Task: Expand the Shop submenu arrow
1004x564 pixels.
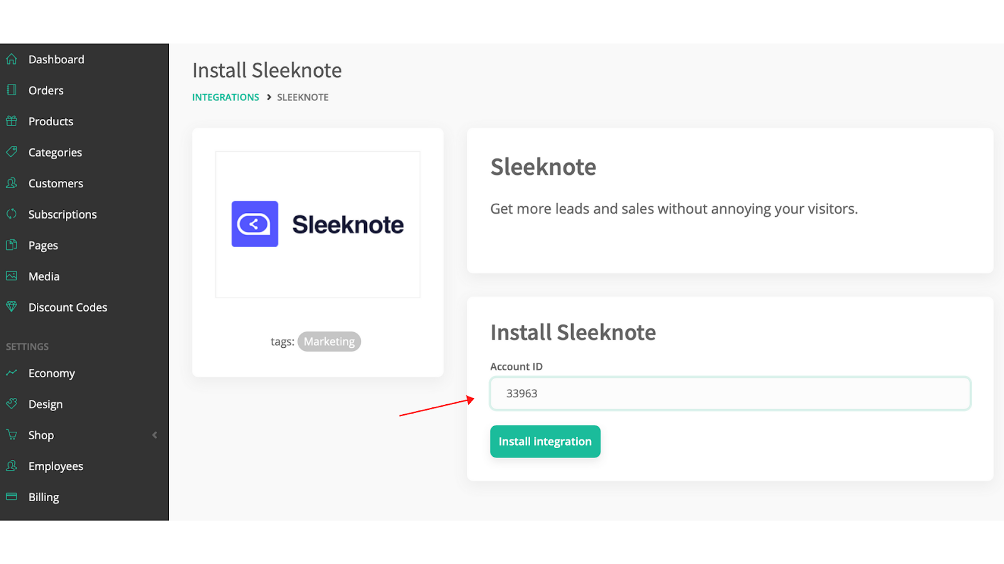Action: tap(154, 435)
